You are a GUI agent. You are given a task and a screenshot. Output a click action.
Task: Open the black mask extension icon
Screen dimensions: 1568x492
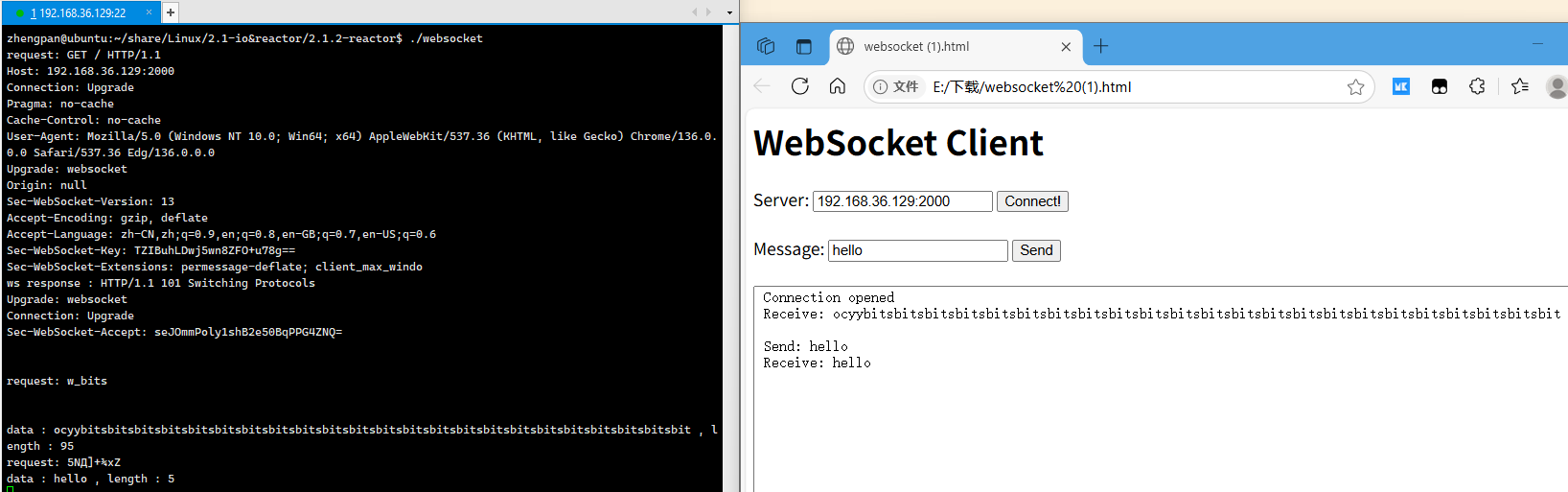point(1440,86)
